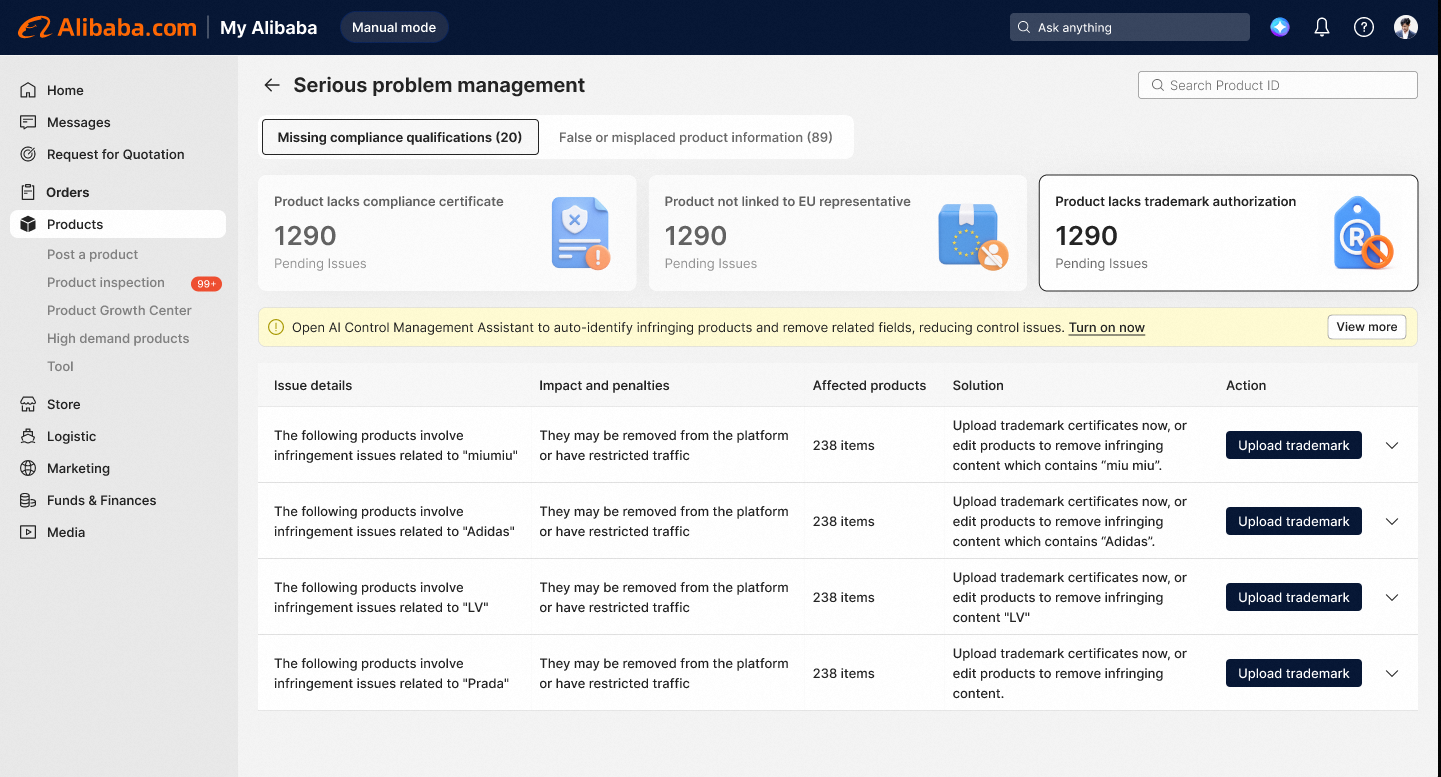Click the Store sidebar icon
The image size is (1441, 777).
point(28,404)
